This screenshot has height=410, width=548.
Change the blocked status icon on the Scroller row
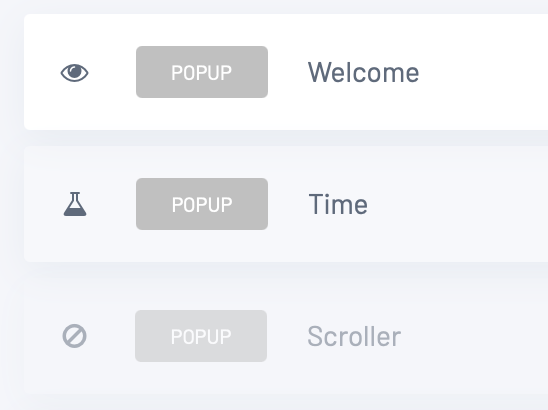[74, 336]
